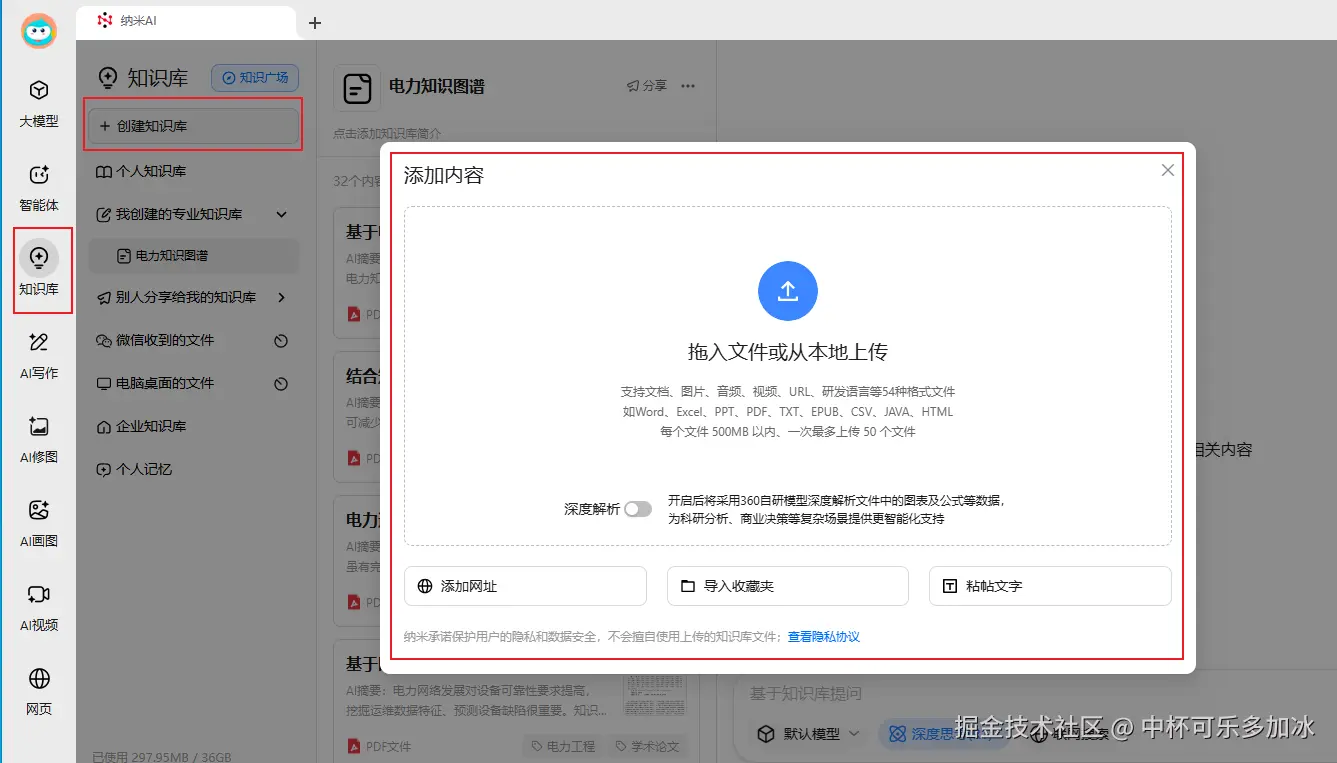Image resolution: width=1337 pixels, height=763 pixels.
Task: Open the 网页 sidebar section
Action: (x=39, y=692)
